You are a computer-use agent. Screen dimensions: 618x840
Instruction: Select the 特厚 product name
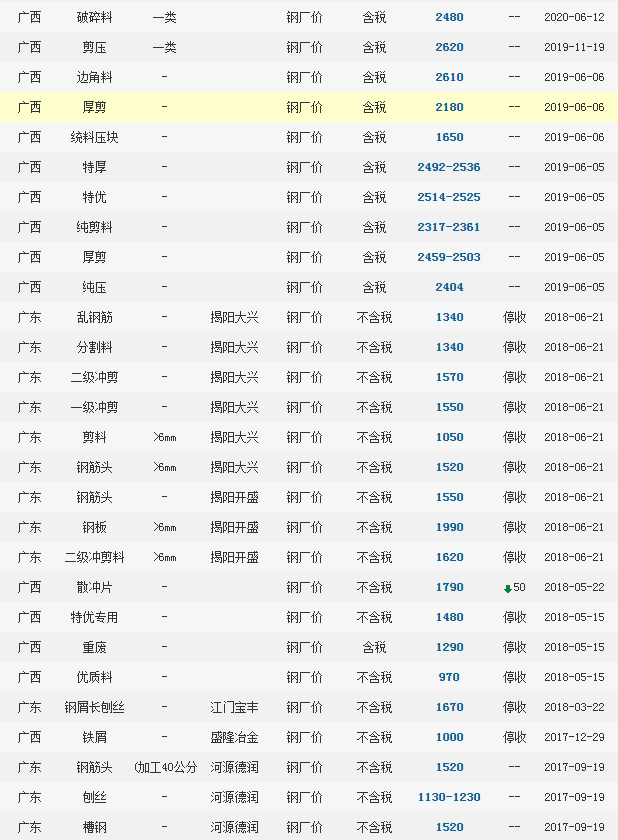coord(94,167)
